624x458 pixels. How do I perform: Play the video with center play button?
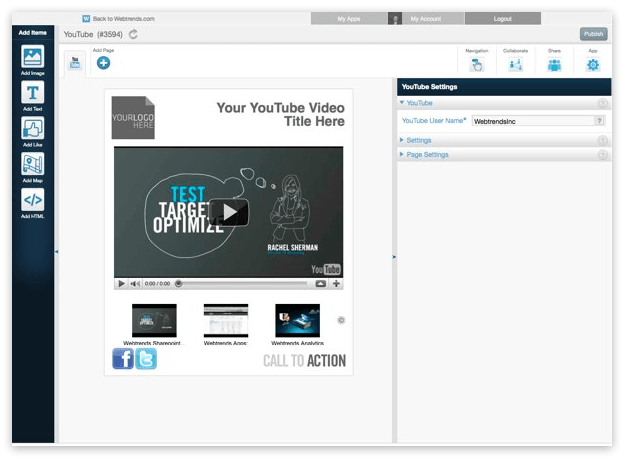(229, 212)
